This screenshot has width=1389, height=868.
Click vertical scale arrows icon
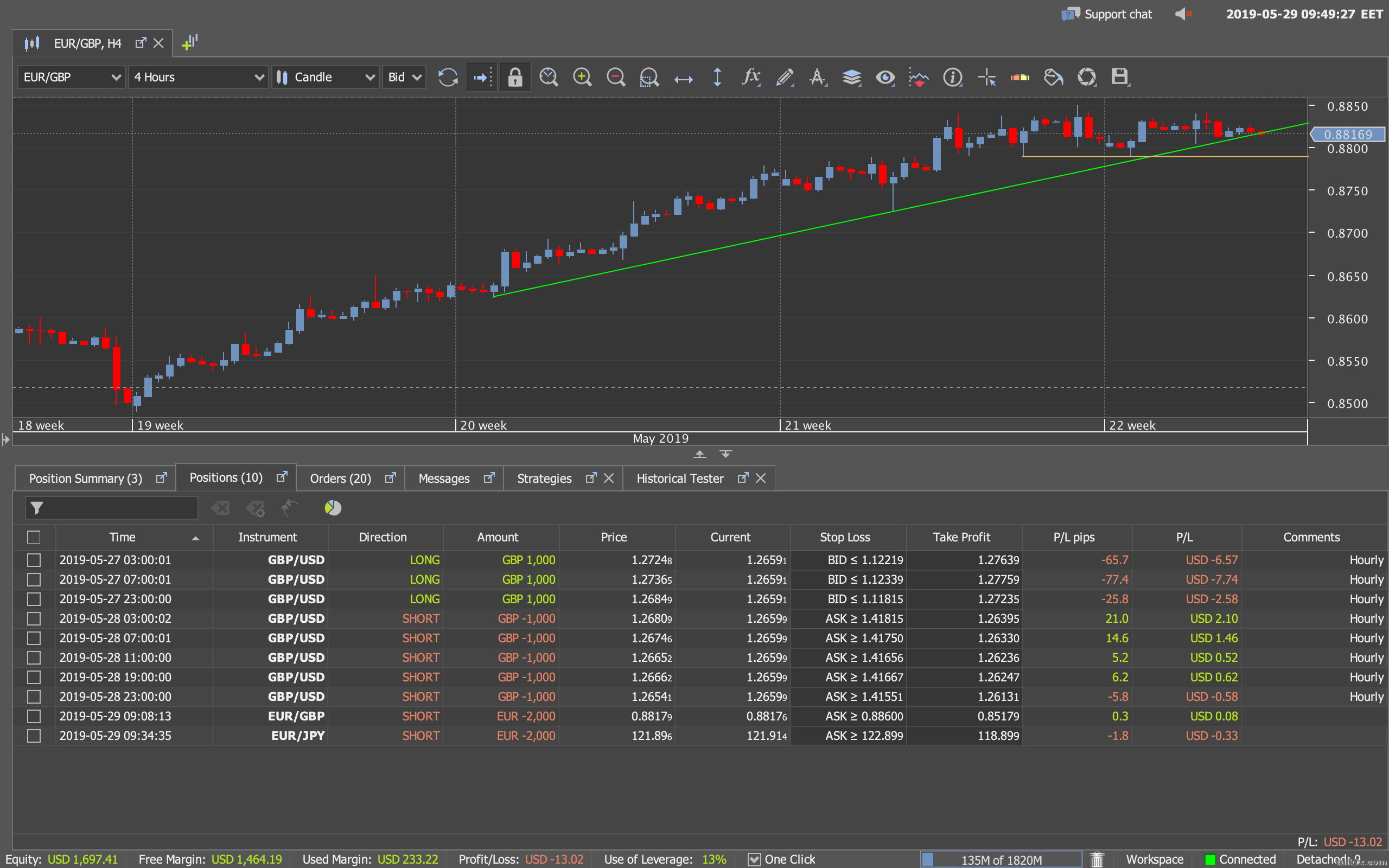pos(717,78)
